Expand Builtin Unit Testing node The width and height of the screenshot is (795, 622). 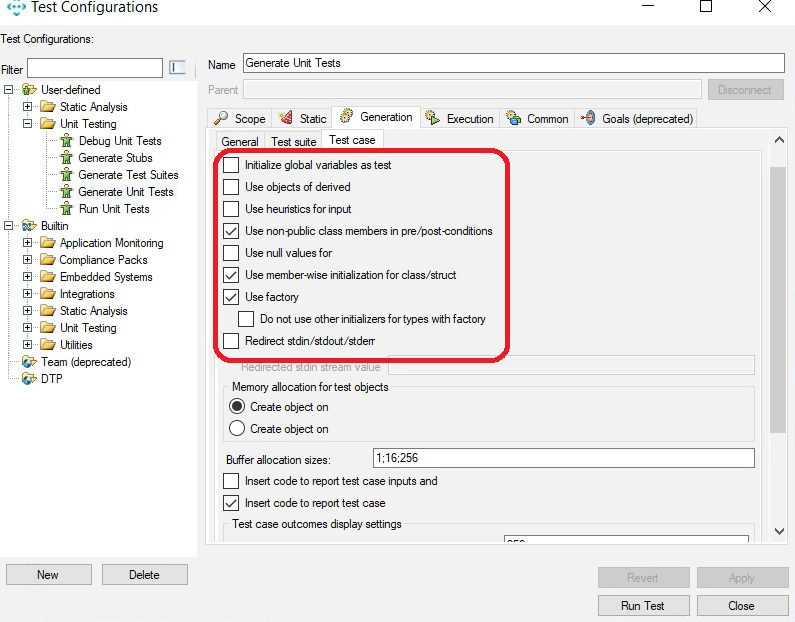pos(27,327)
